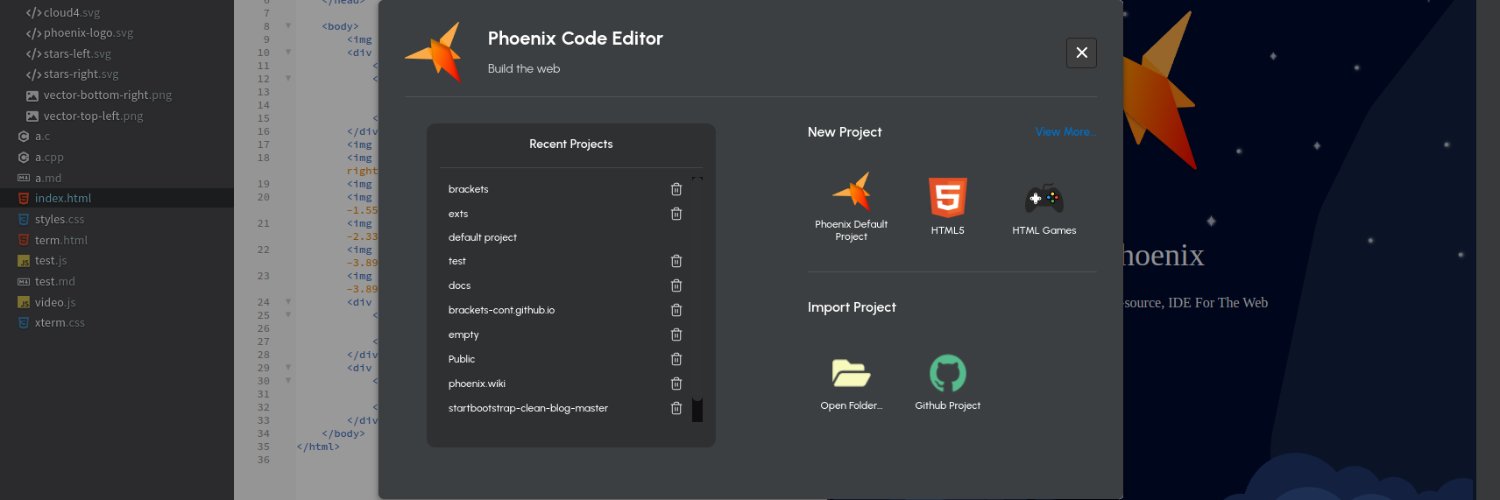Delete brackets project via trash icon
The image size is (1500, 500).
point(676,189)
